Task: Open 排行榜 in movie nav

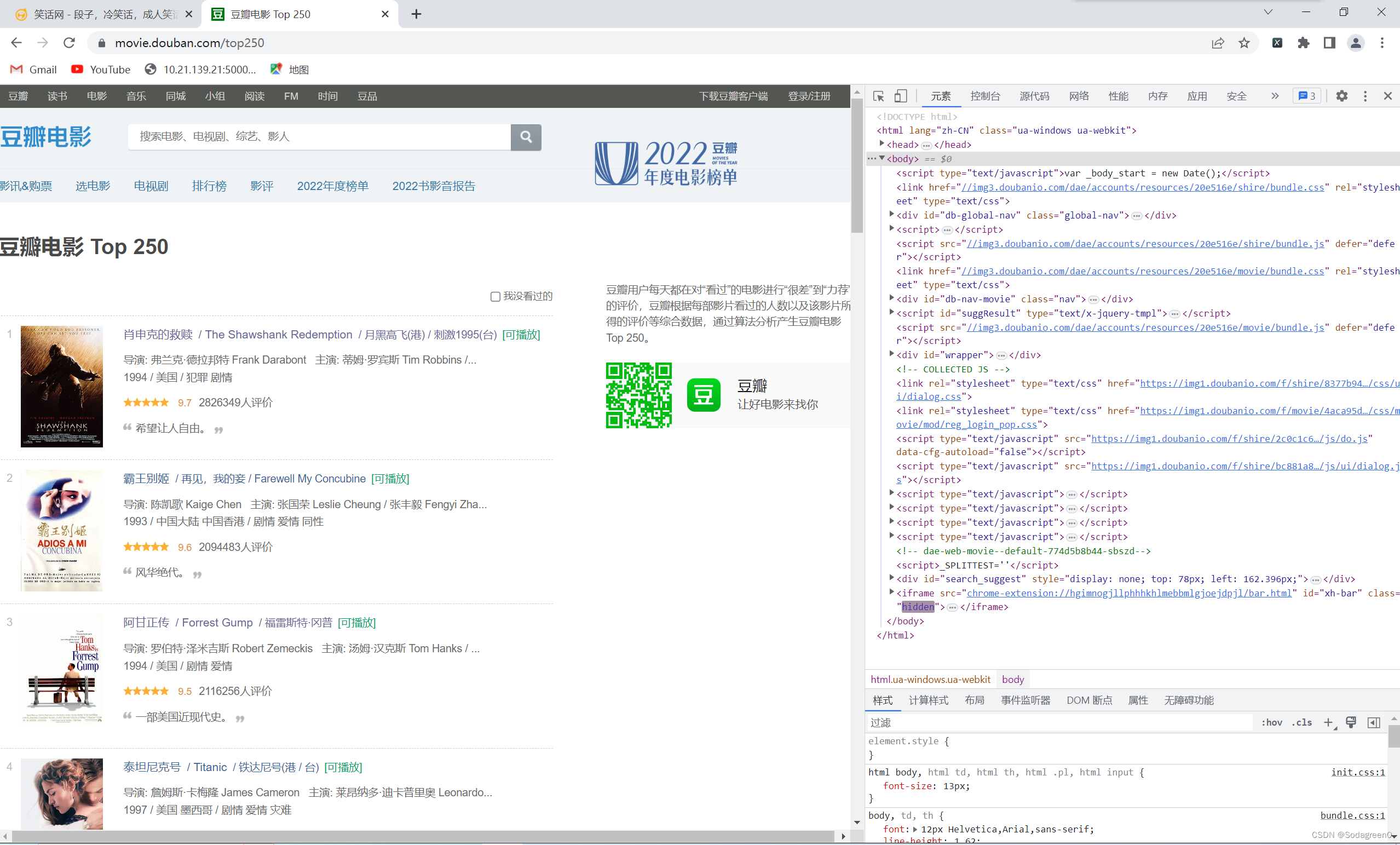Action: coord(209,186)
